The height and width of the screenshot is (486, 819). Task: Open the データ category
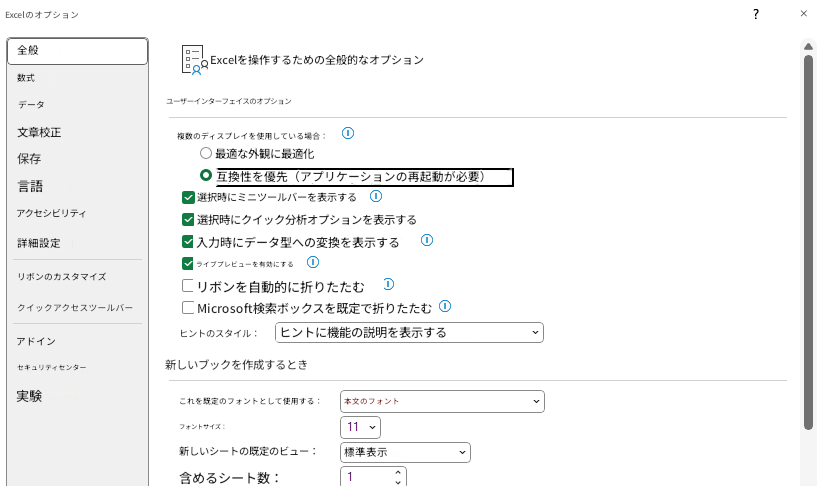pos(77,105)
